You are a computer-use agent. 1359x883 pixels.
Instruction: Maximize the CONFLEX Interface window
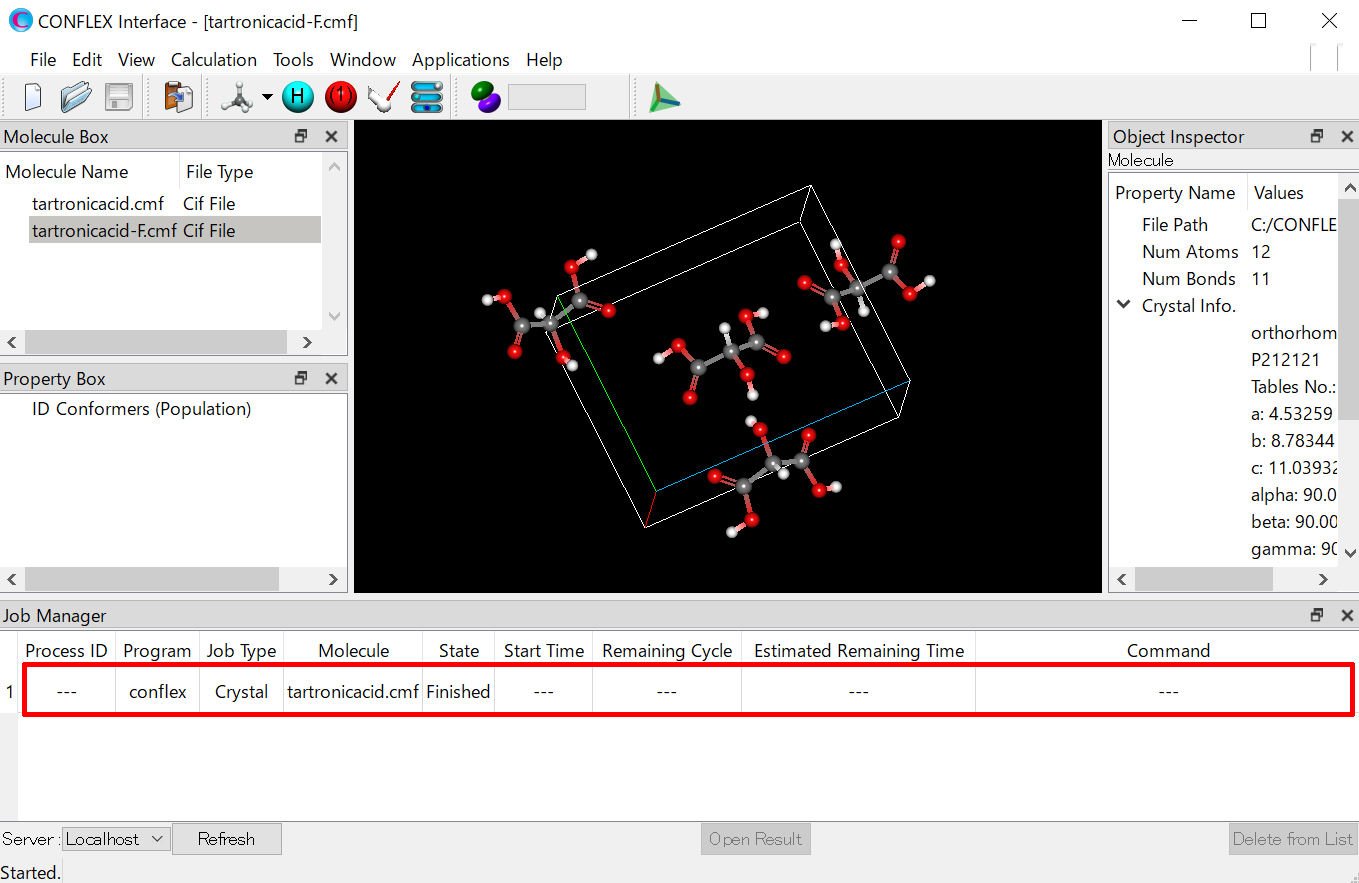pyautogui.click(x=1259, y=20)
